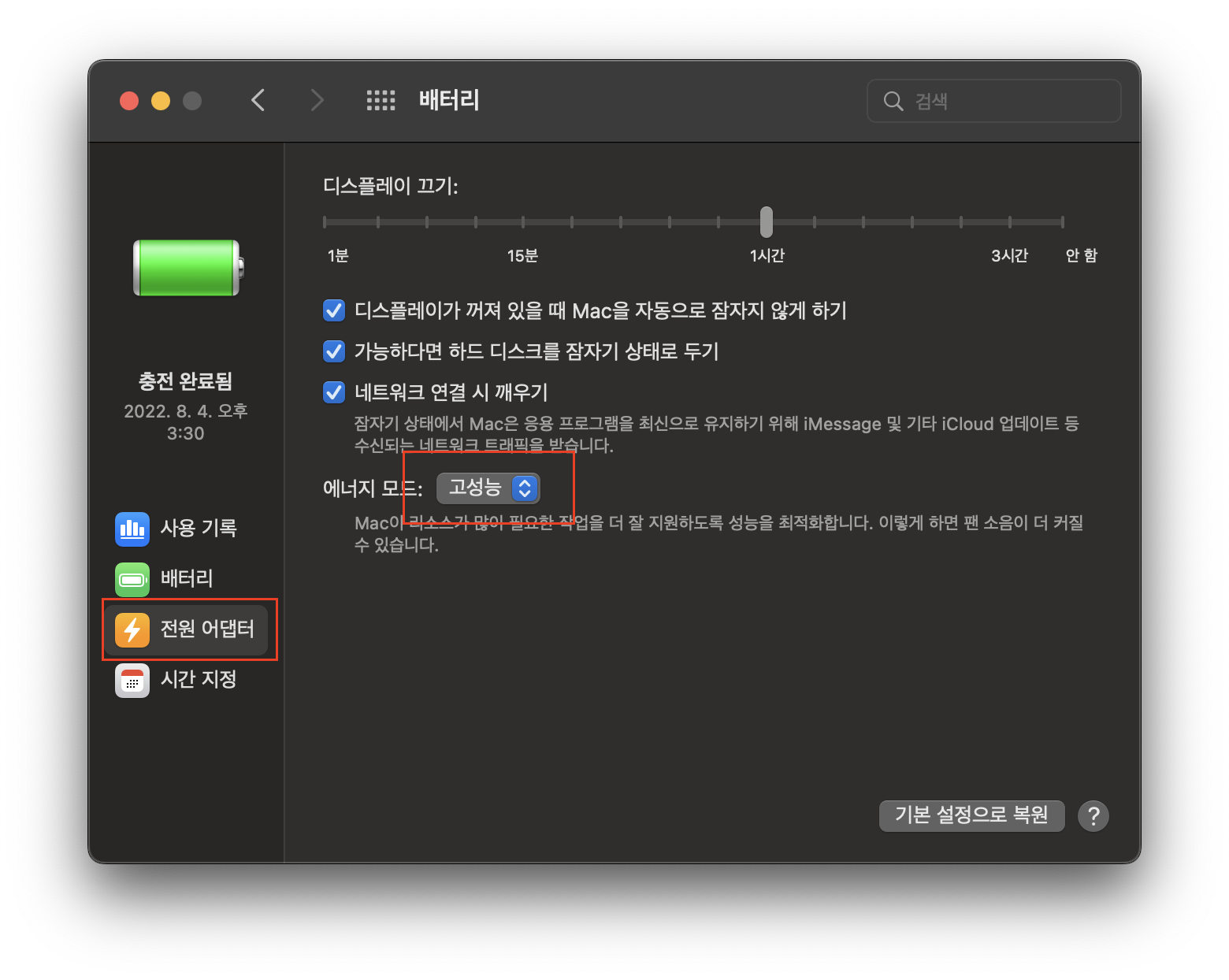Click the 디스플레이 끄기 slider thumb

click(767, 222)
